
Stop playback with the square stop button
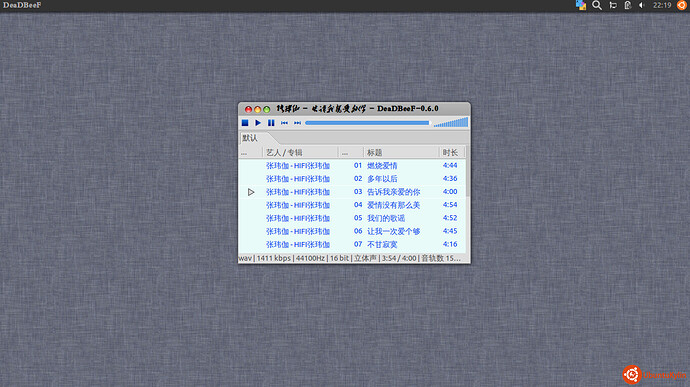245,123
